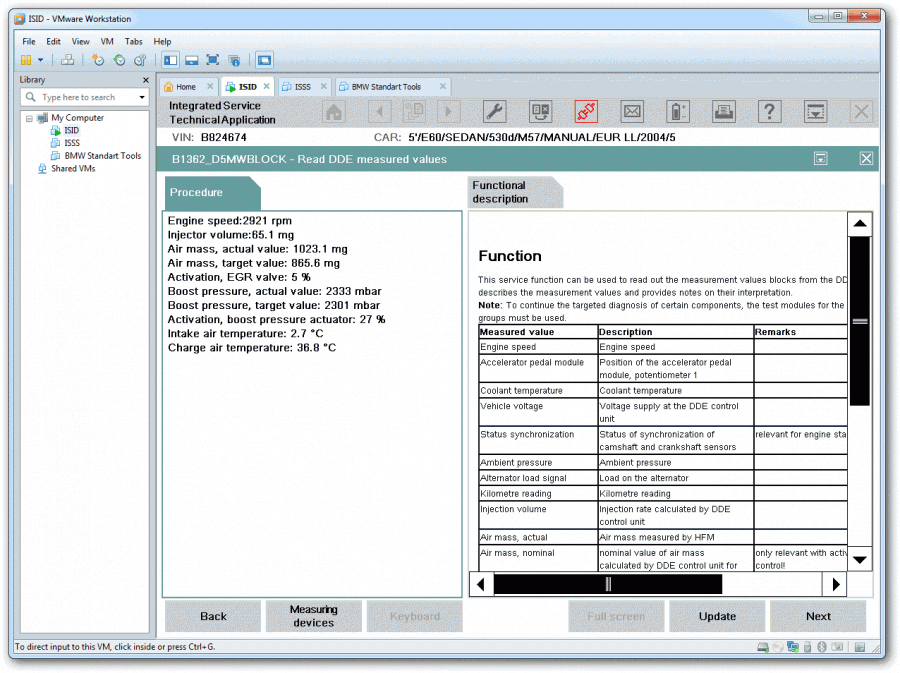Click the ISTA checklist transfer icon
This screenshot has width=900, height=673.
[540, 111]
